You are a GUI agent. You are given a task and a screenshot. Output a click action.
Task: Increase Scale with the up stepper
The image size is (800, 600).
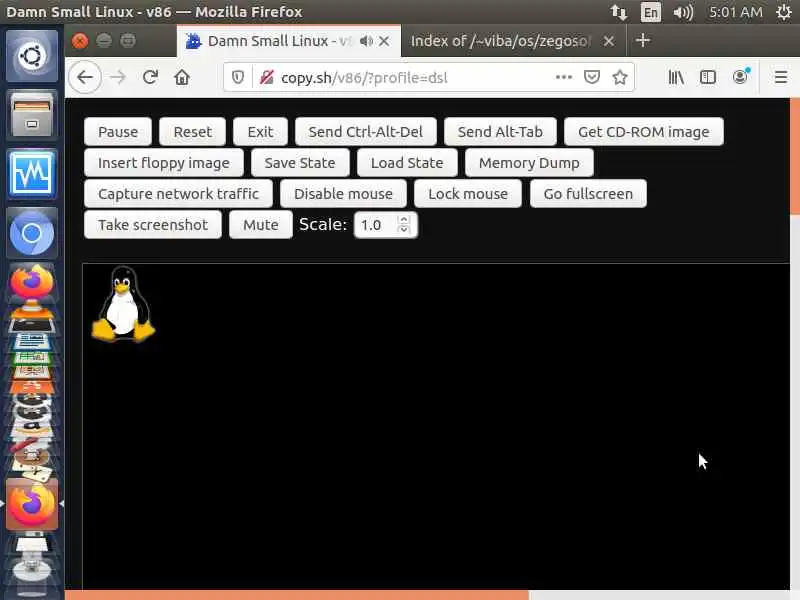pos(404,219)
